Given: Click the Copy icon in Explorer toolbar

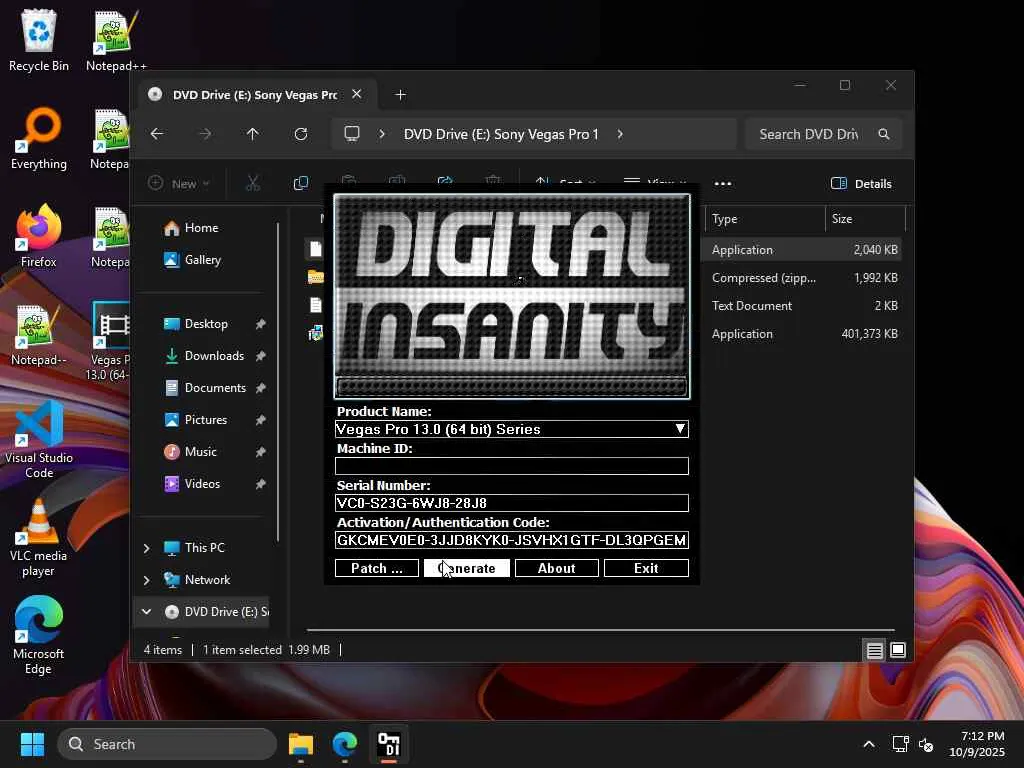Looking at the screenshot, I should coord(300,183).
